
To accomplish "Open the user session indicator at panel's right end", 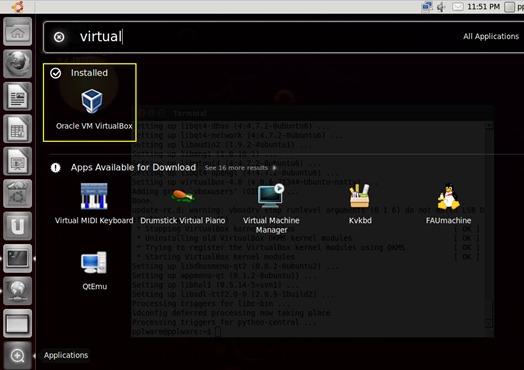I will (514, 7).
